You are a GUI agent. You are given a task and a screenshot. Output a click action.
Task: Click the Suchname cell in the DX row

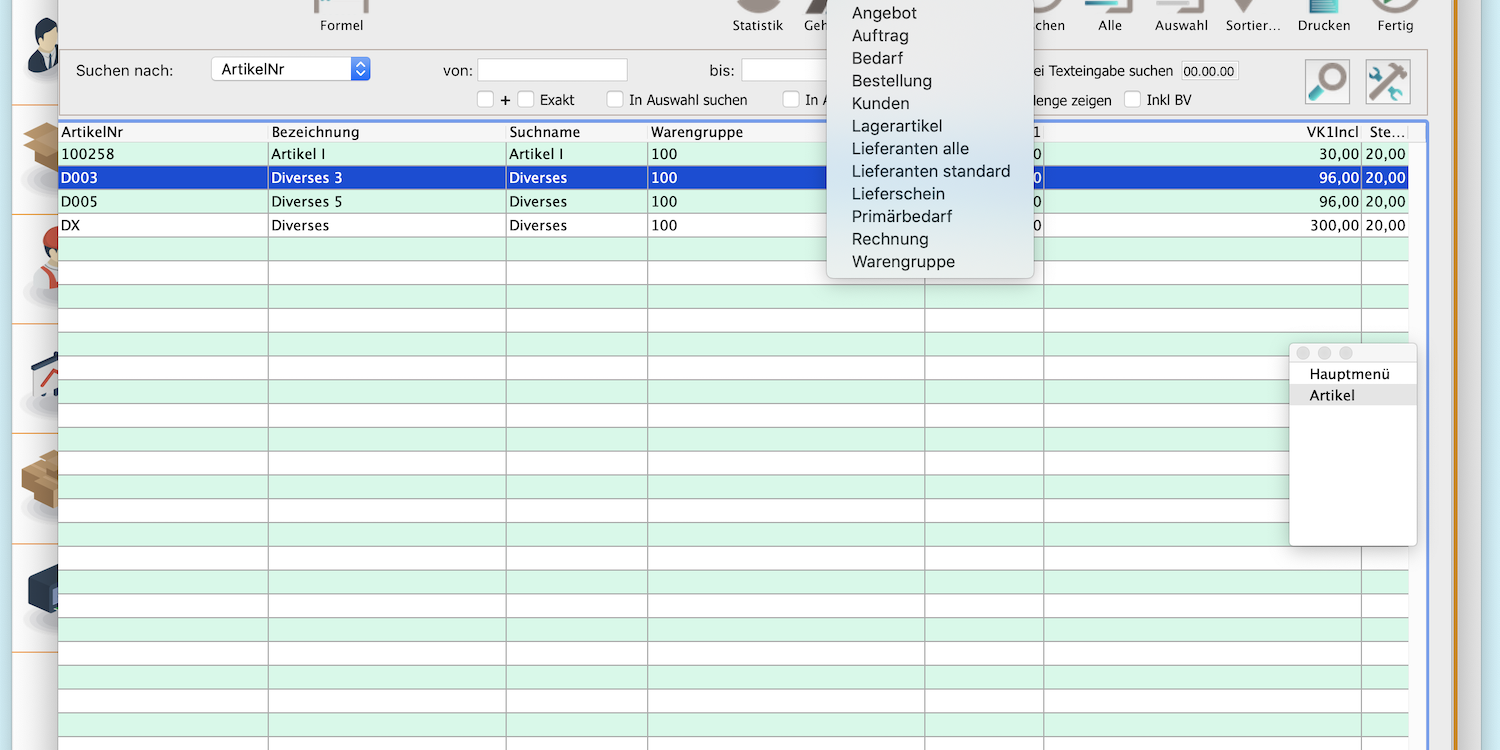[577, 225]
